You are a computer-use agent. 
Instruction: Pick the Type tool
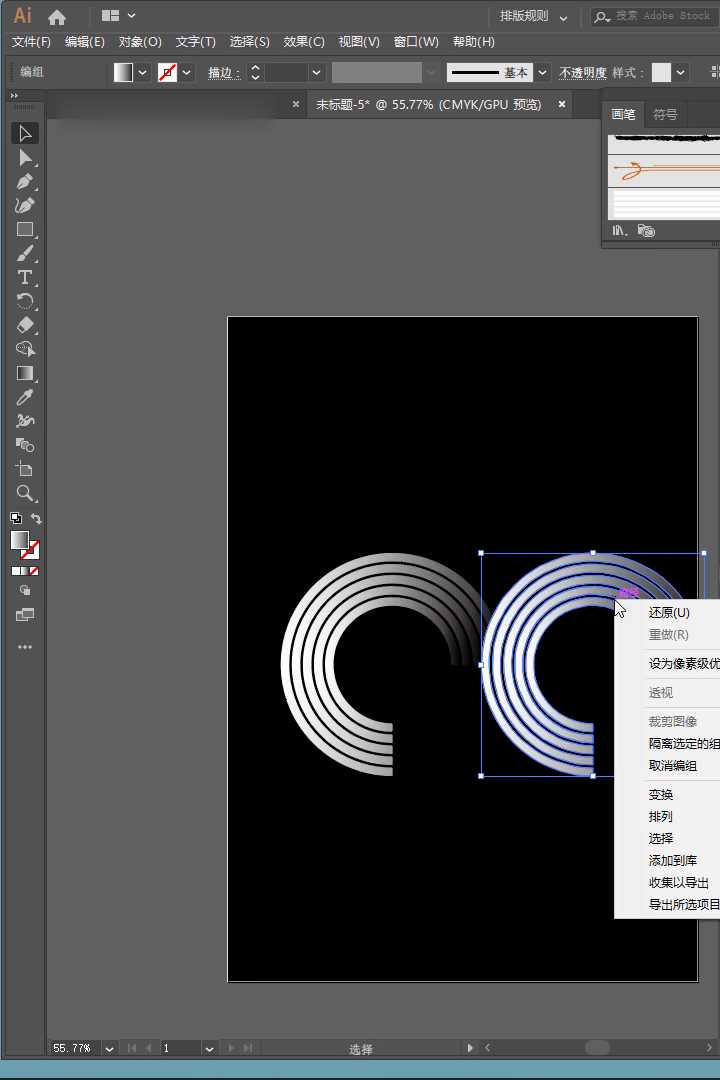pyautogui.click(x=25, y=277)
